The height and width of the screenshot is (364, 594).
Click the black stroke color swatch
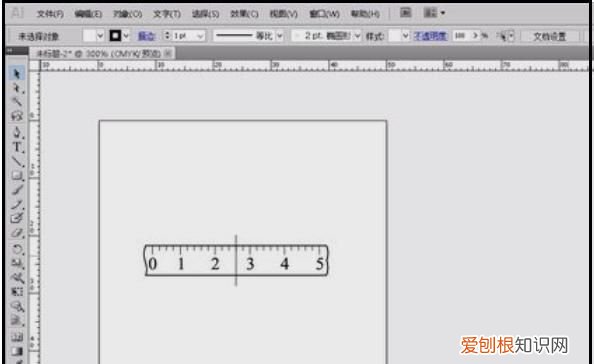click(115, 36)
